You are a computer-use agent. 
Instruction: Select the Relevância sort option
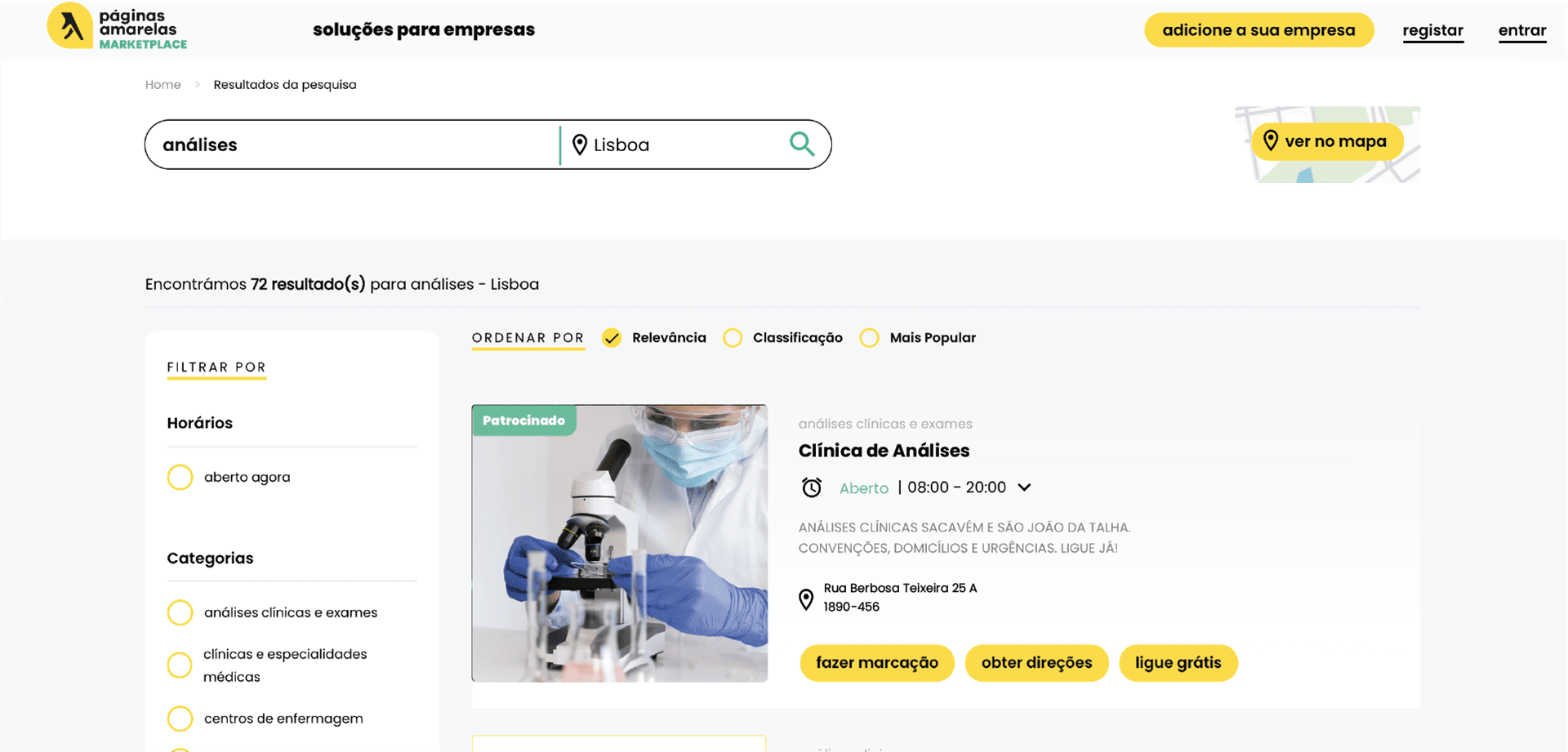pos(612,338)
